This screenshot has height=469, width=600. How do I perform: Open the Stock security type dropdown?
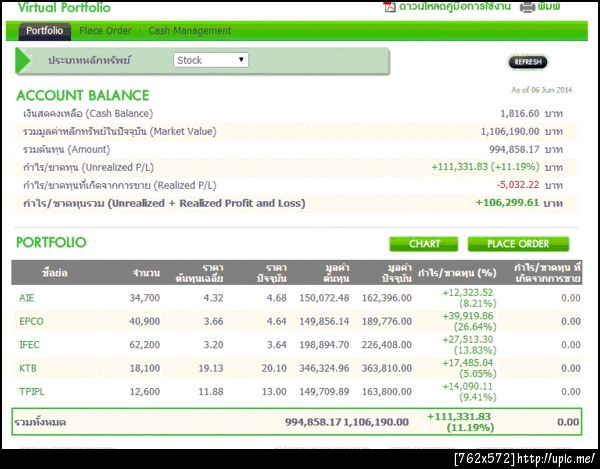pos(211,60)
